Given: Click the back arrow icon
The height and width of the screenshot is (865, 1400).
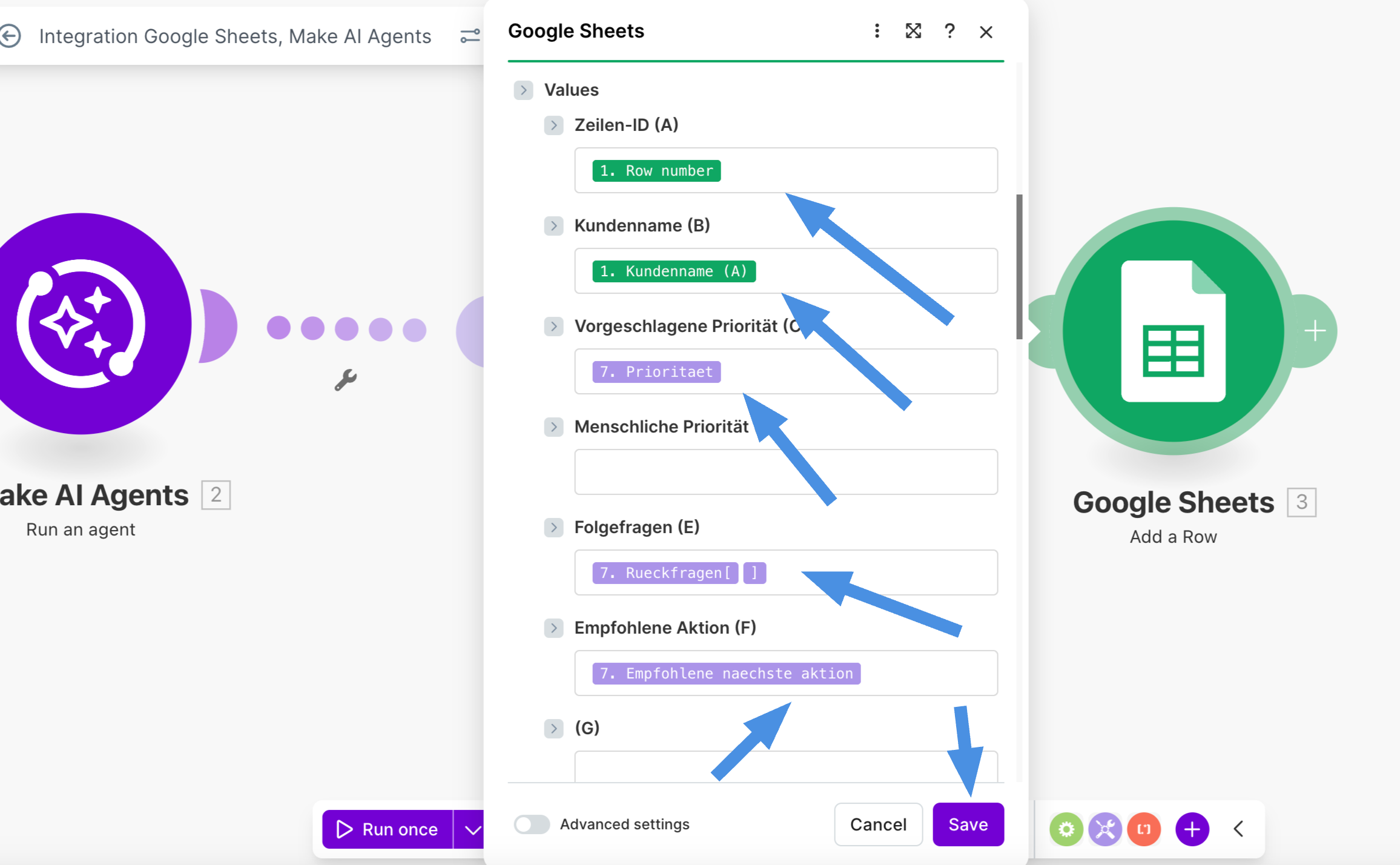Looking at the screenshot, I should tap(11, 36).
